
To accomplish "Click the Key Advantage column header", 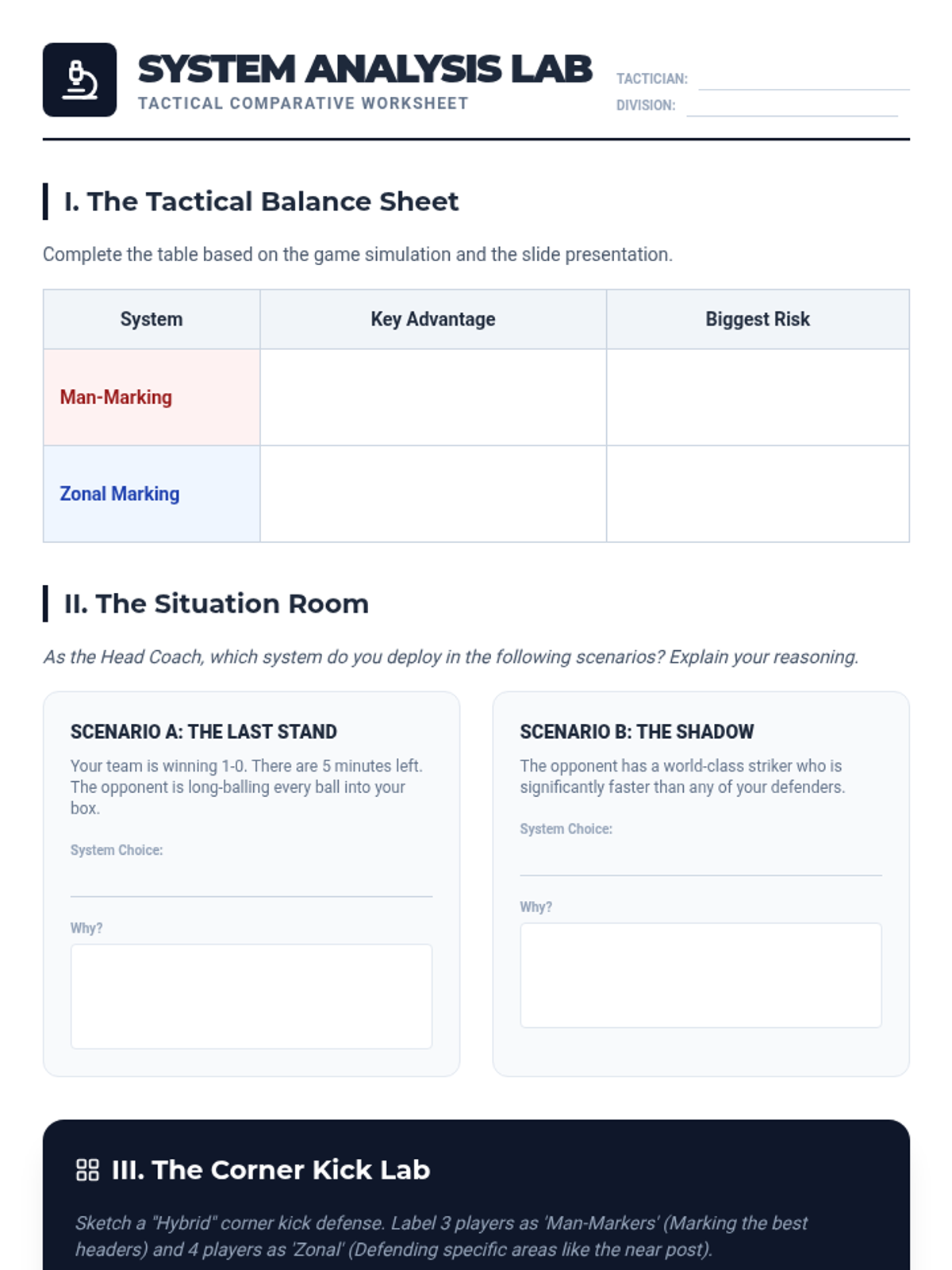I will click(432, 319).
